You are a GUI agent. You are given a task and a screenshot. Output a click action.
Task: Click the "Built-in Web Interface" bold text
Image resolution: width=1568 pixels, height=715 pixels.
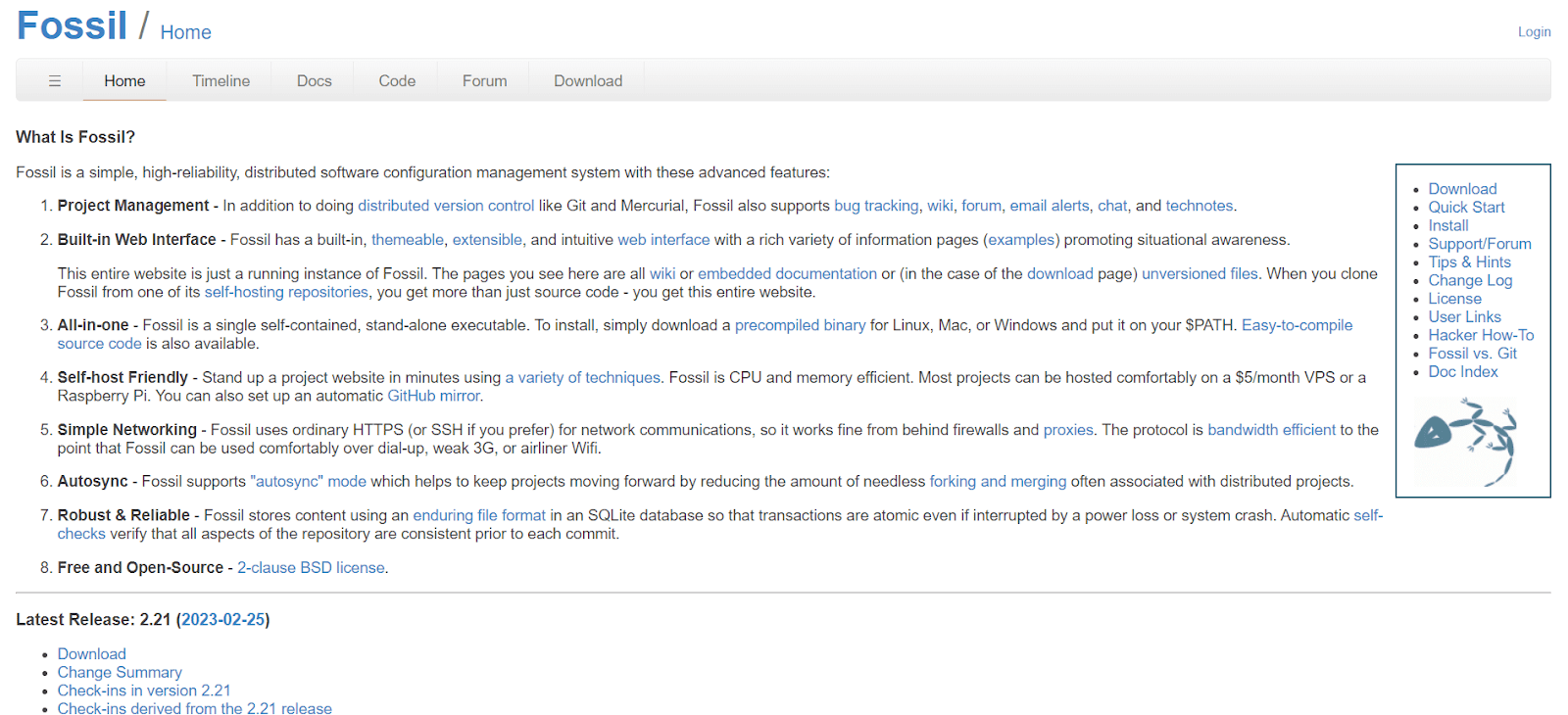[136, 240]
